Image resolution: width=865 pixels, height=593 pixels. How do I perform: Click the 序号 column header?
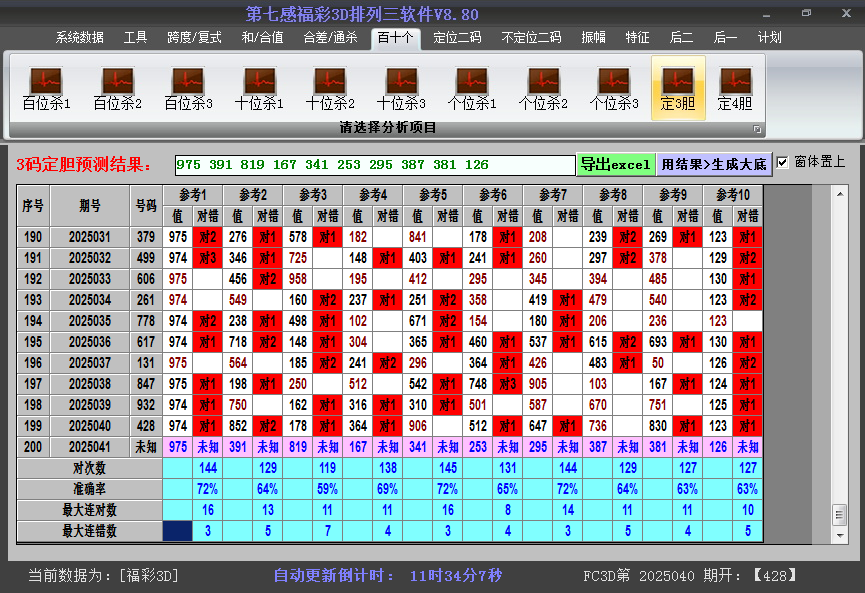pos(33,206)
